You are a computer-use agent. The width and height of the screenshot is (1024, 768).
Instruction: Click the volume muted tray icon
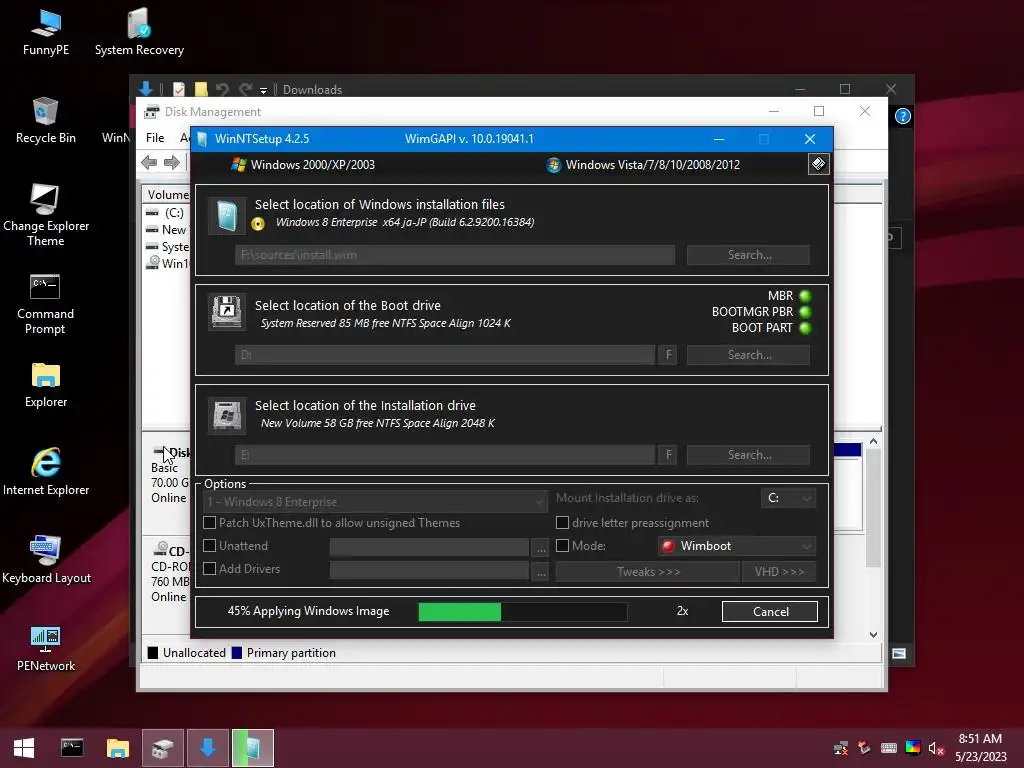(936, 748)
